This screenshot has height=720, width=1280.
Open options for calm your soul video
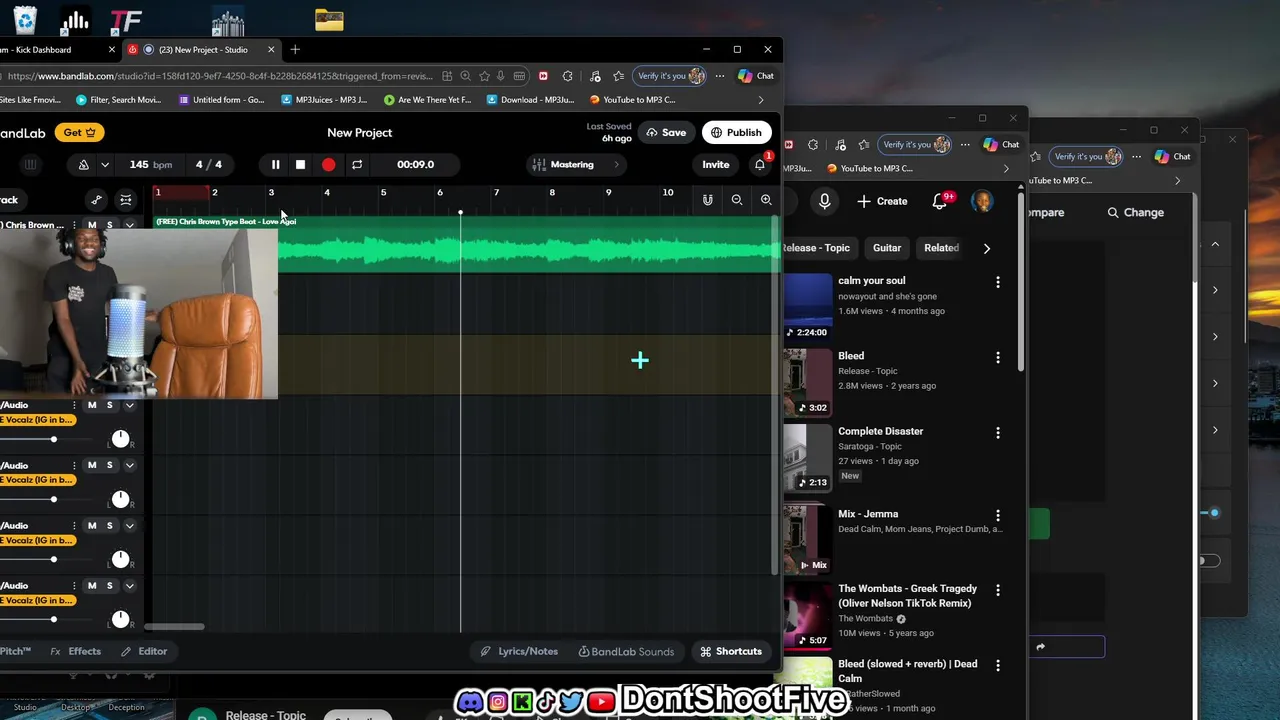tap(997, 282)
